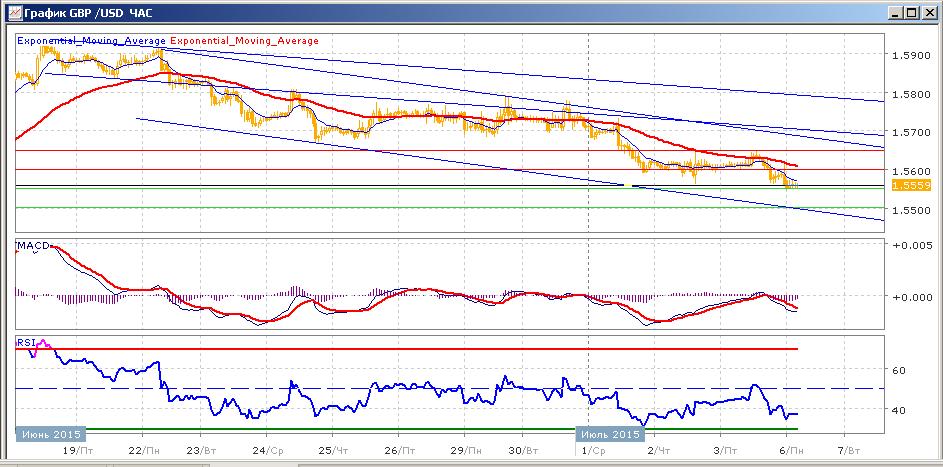Click the red Exponential_Moving_Average legend label

point(245,41)
